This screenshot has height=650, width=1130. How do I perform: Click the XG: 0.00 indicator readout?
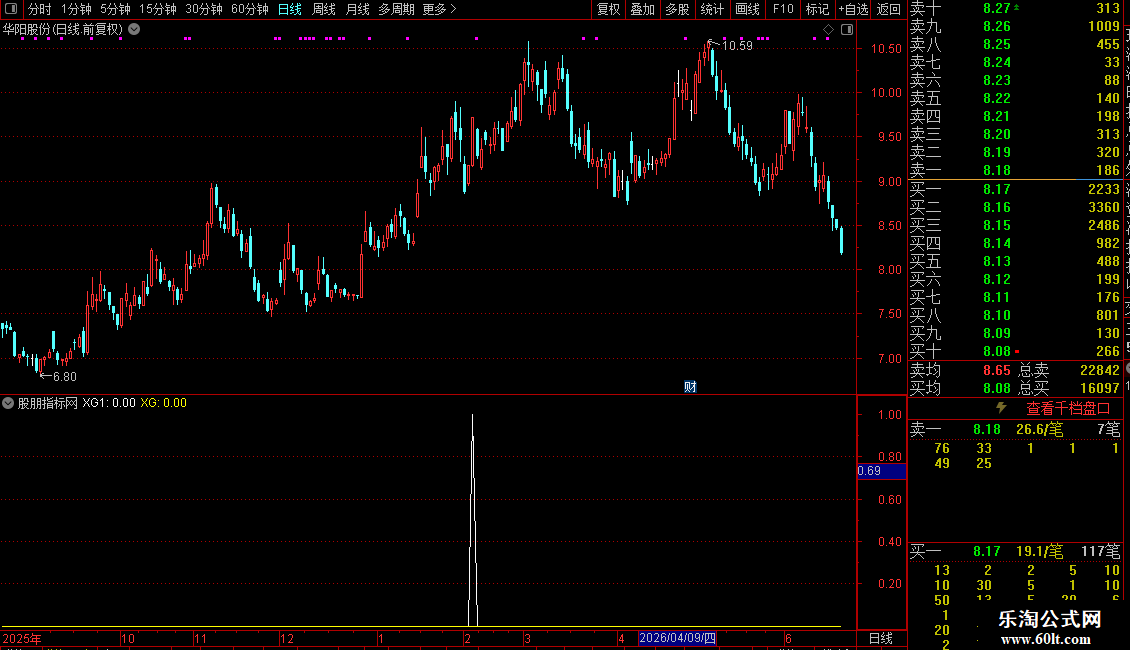pyautogui.click(x=164, y=403)
